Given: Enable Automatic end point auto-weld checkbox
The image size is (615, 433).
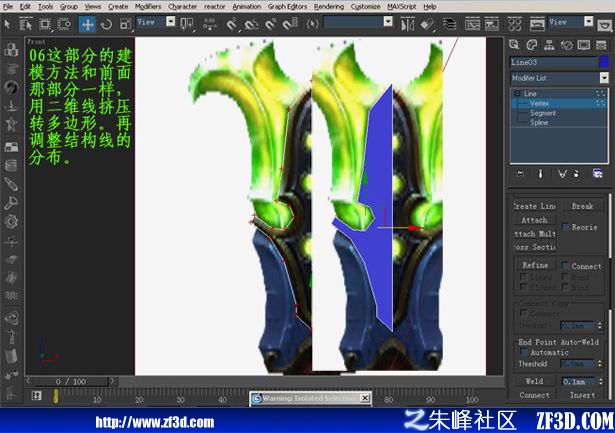Looking at the screenshot, I should pos(524,352).
